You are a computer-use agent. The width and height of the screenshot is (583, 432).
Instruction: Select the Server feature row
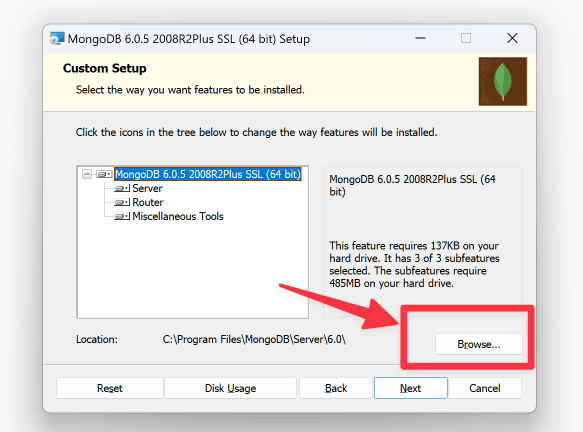pos(147,188)
